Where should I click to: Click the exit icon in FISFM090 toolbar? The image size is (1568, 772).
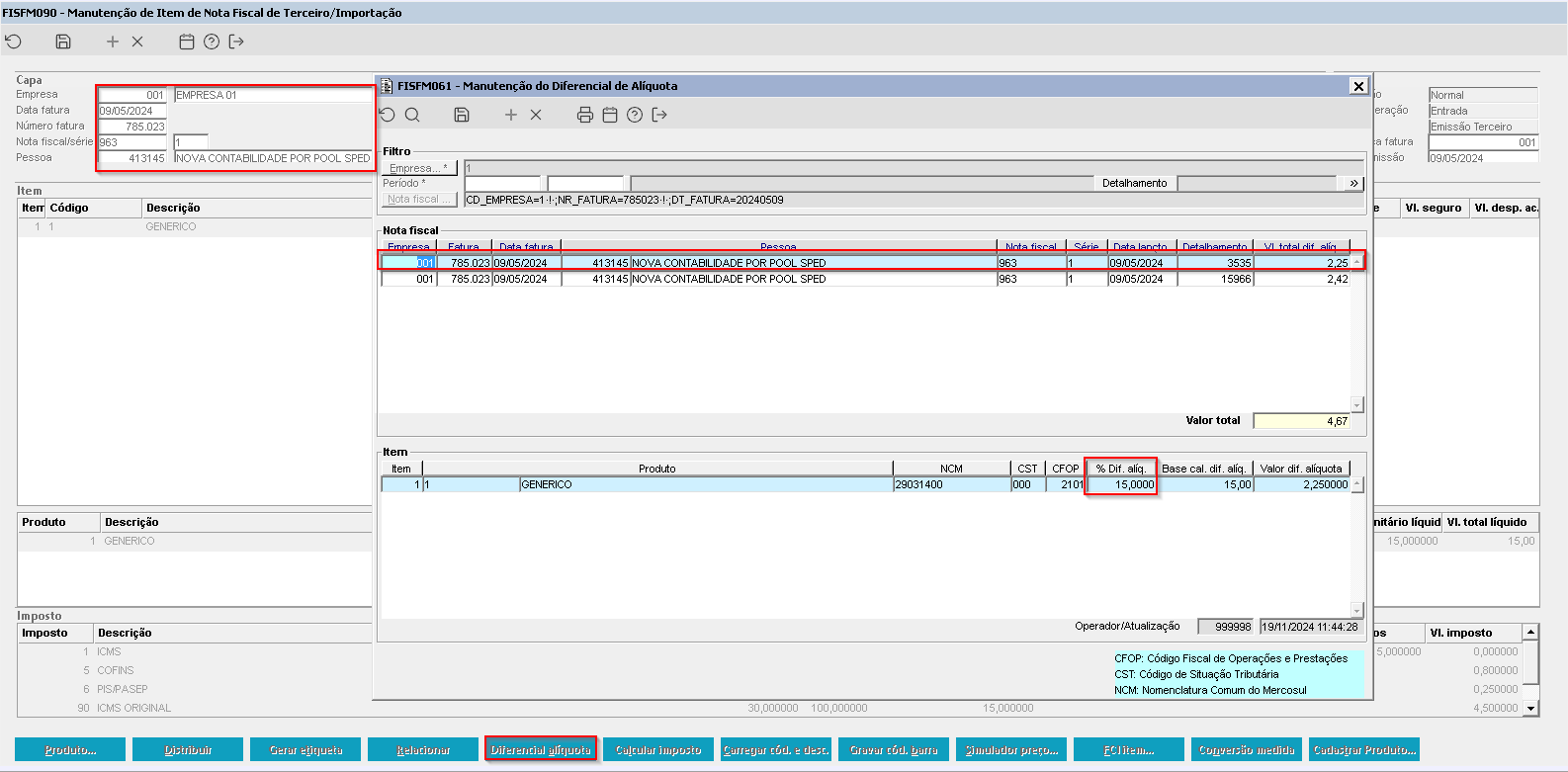[x=236, y=42]
